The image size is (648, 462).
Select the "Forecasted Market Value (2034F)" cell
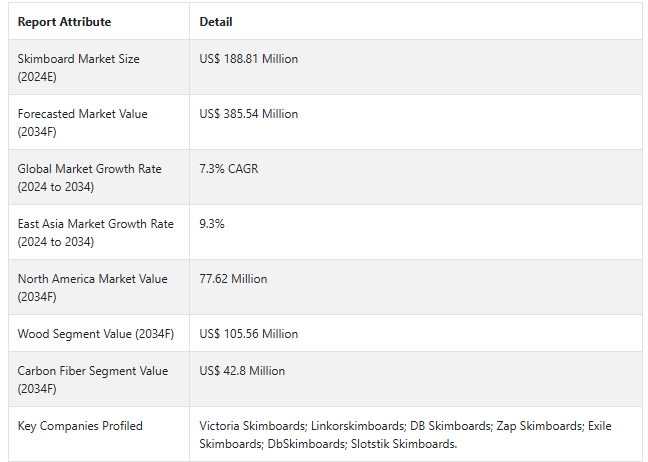(82, 122)
